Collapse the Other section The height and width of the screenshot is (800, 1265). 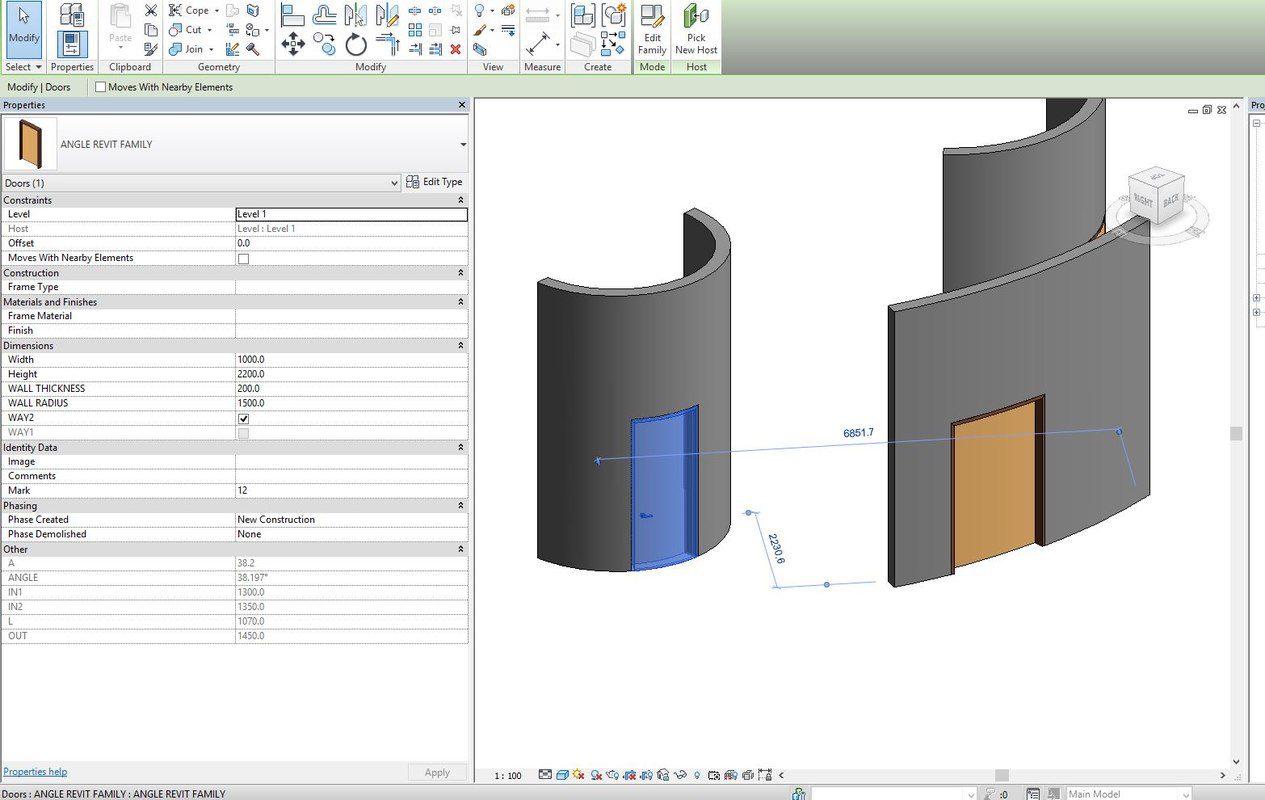click(461, 549)
